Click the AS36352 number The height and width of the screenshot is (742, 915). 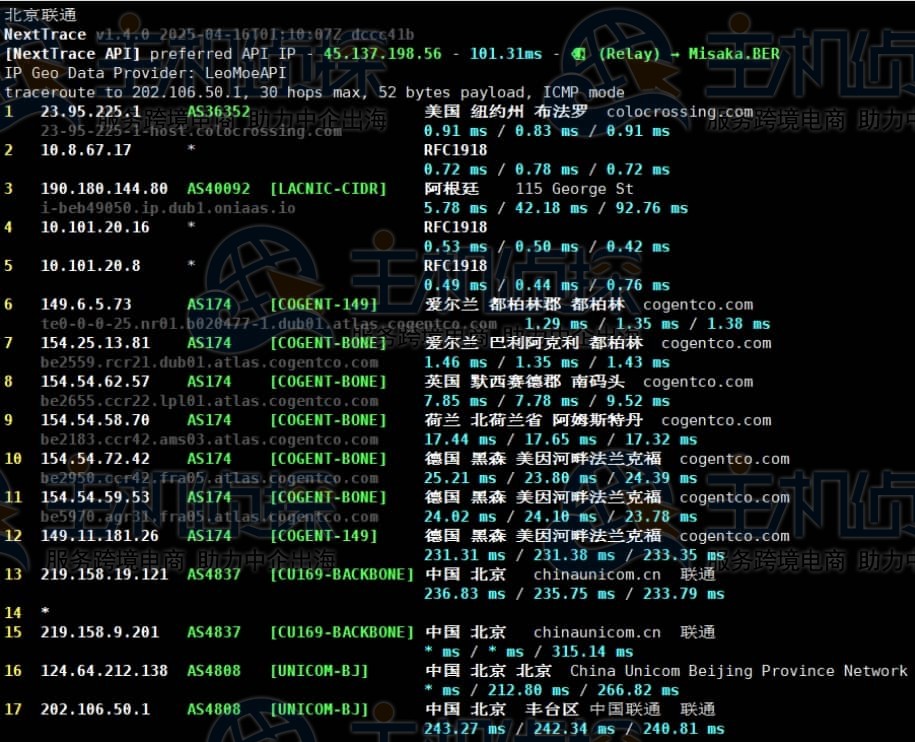tap(219, 112)
